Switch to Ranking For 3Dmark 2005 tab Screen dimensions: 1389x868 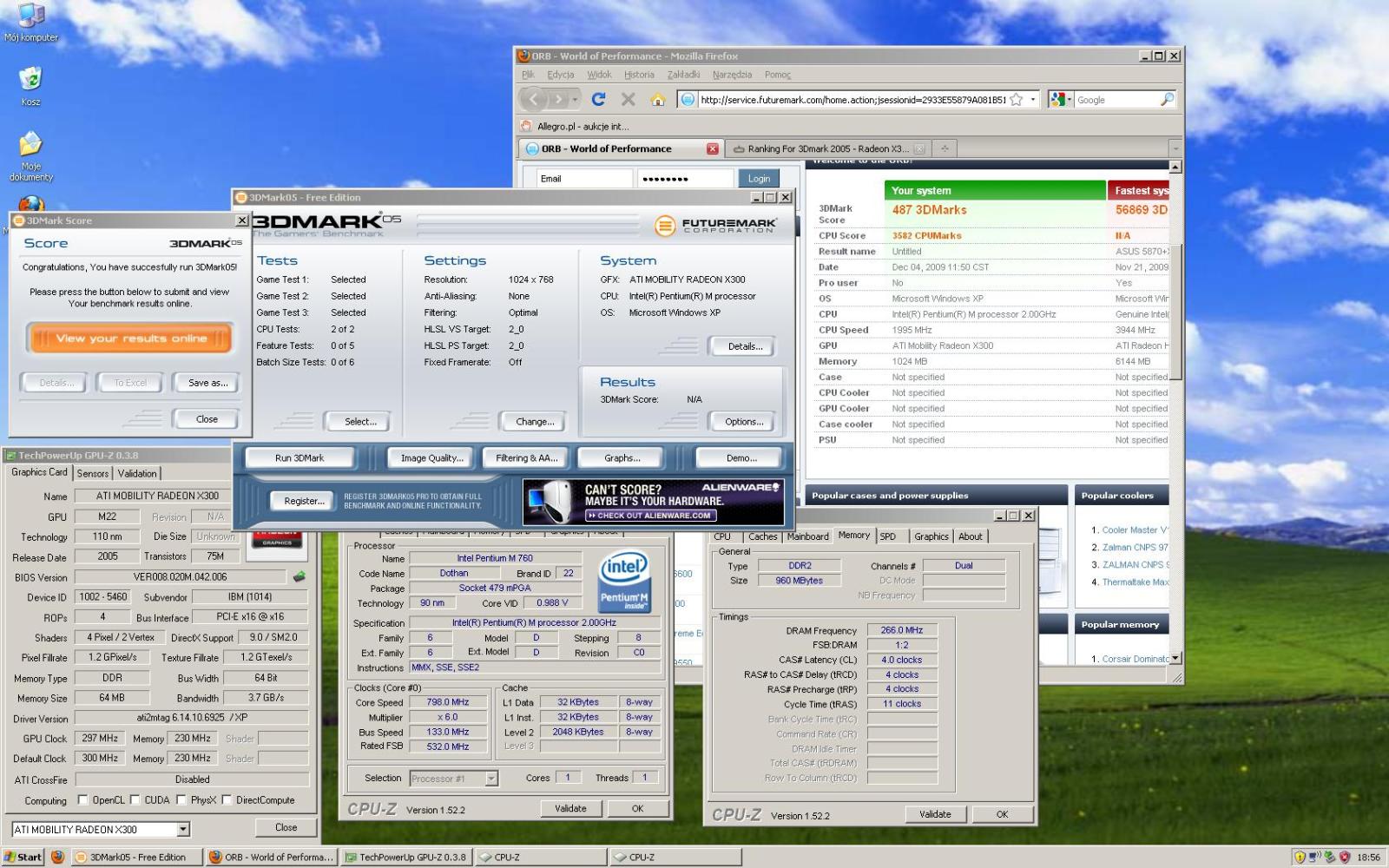coord(829,148)
